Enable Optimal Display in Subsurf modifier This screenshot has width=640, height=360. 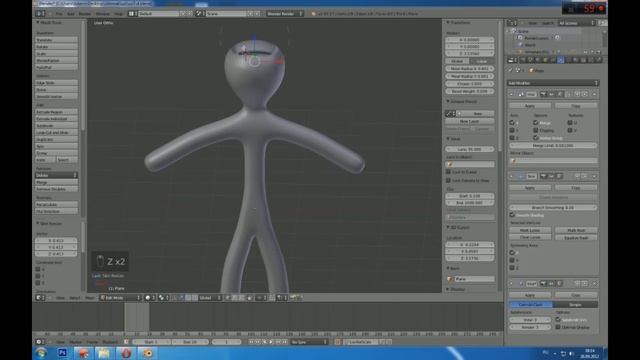[558, 327]
